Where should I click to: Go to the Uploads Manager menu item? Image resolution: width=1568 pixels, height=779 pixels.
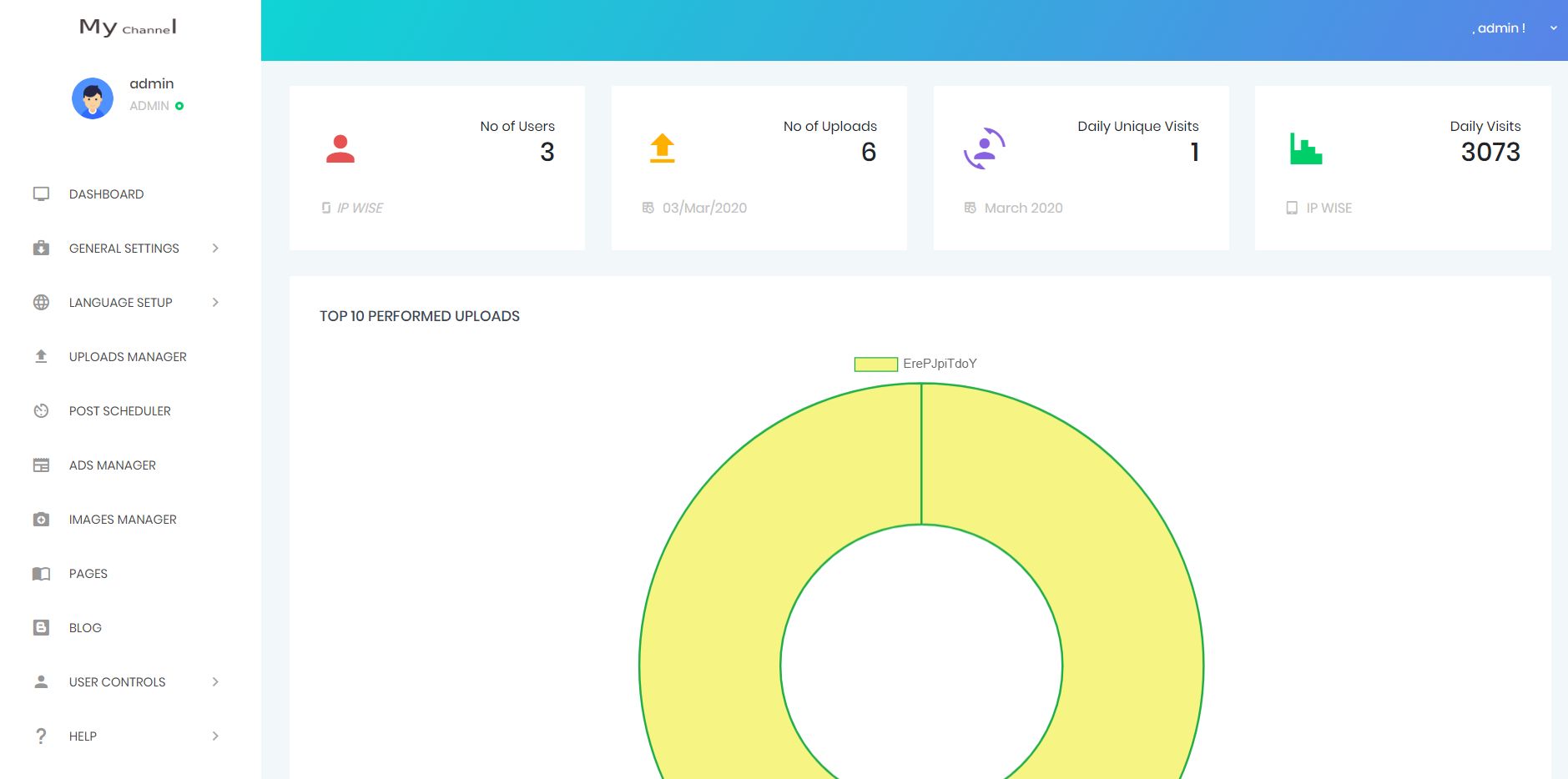click(128, 357)
